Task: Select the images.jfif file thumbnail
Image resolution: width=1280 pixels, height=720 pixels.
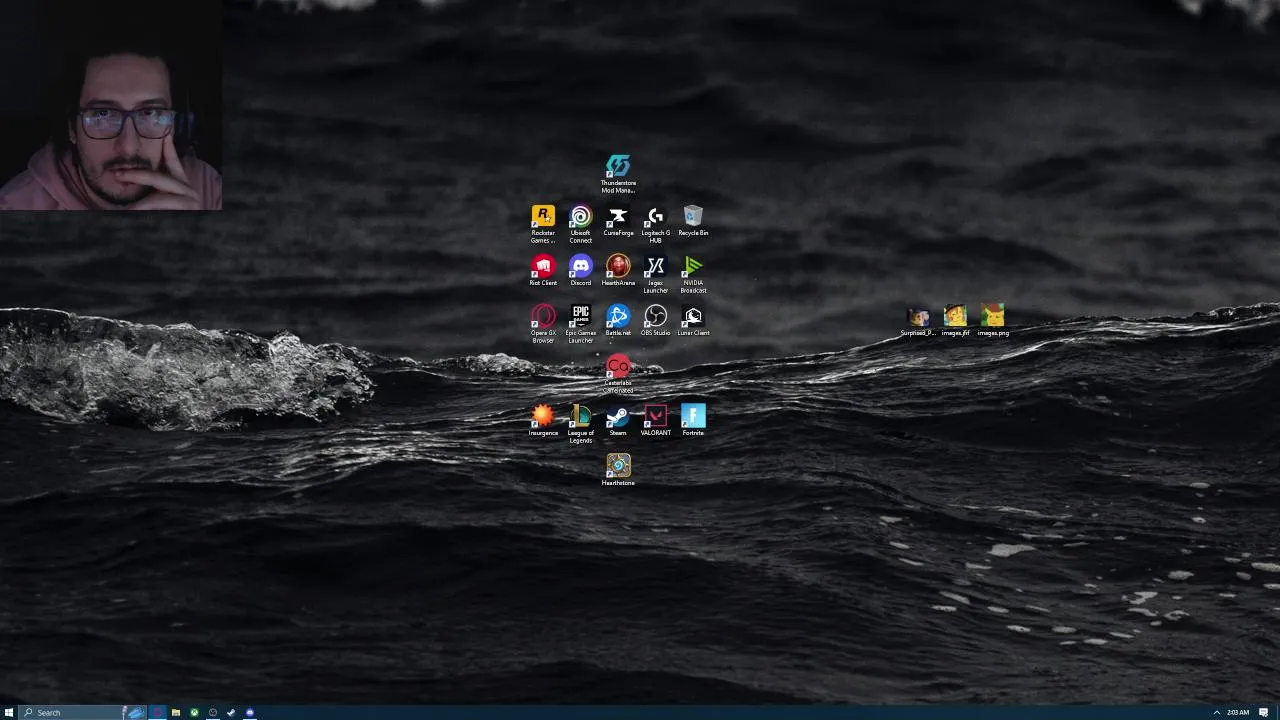Action: (955, 321)
